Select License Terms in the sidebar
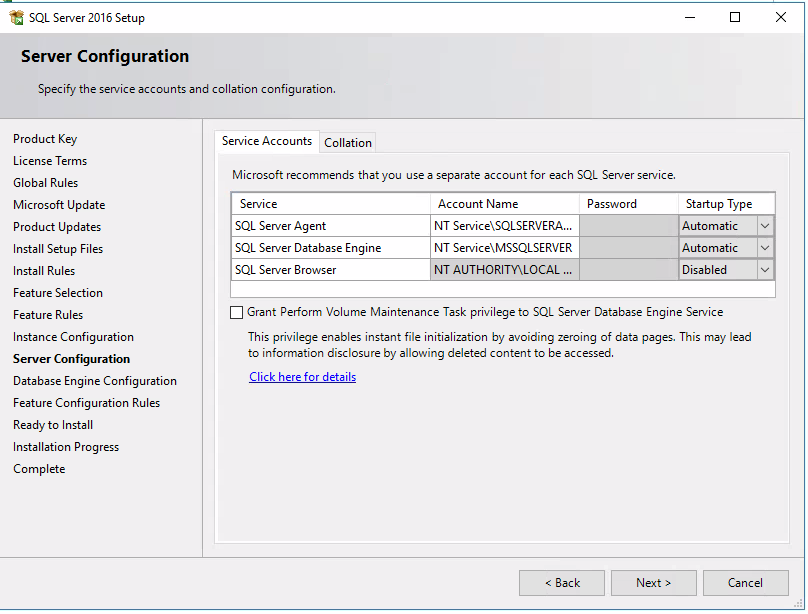The height and width of the screenshot is (614, 808). pyautogui.click(x=50, y=160)
